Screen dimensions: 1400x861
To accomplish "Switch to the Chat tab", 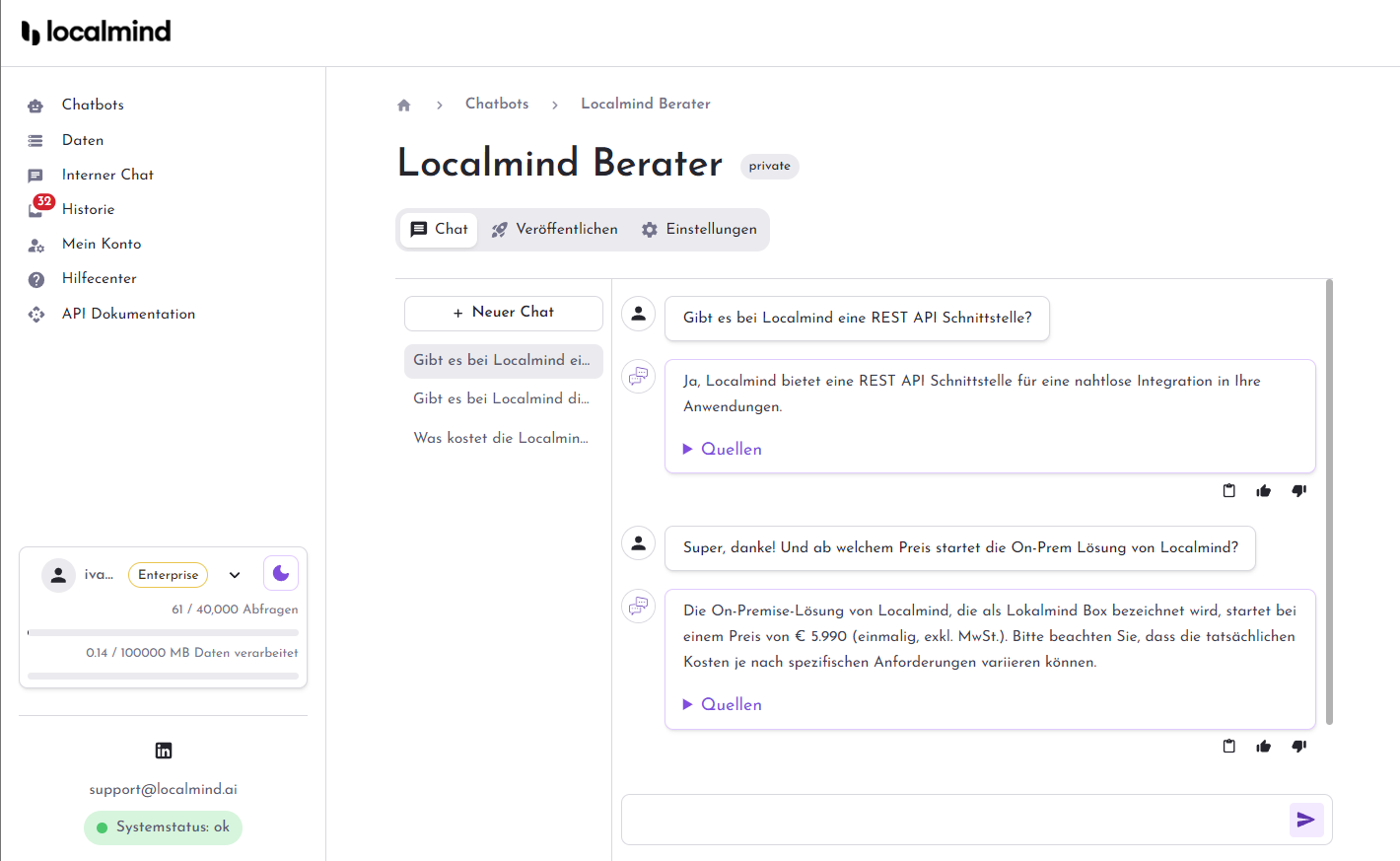I will (x=439, y=229).
